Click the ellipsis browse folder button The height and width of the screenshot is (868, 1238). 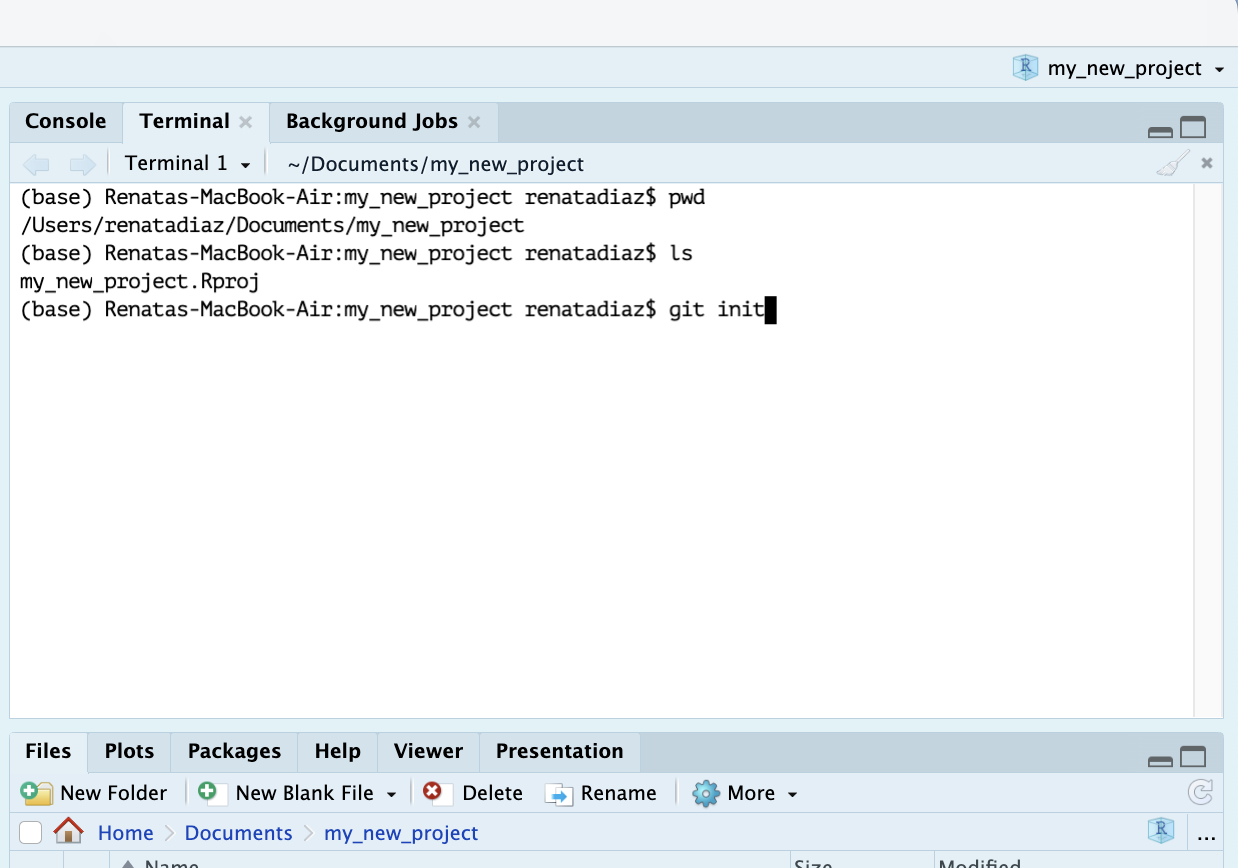coord(1206,834)
